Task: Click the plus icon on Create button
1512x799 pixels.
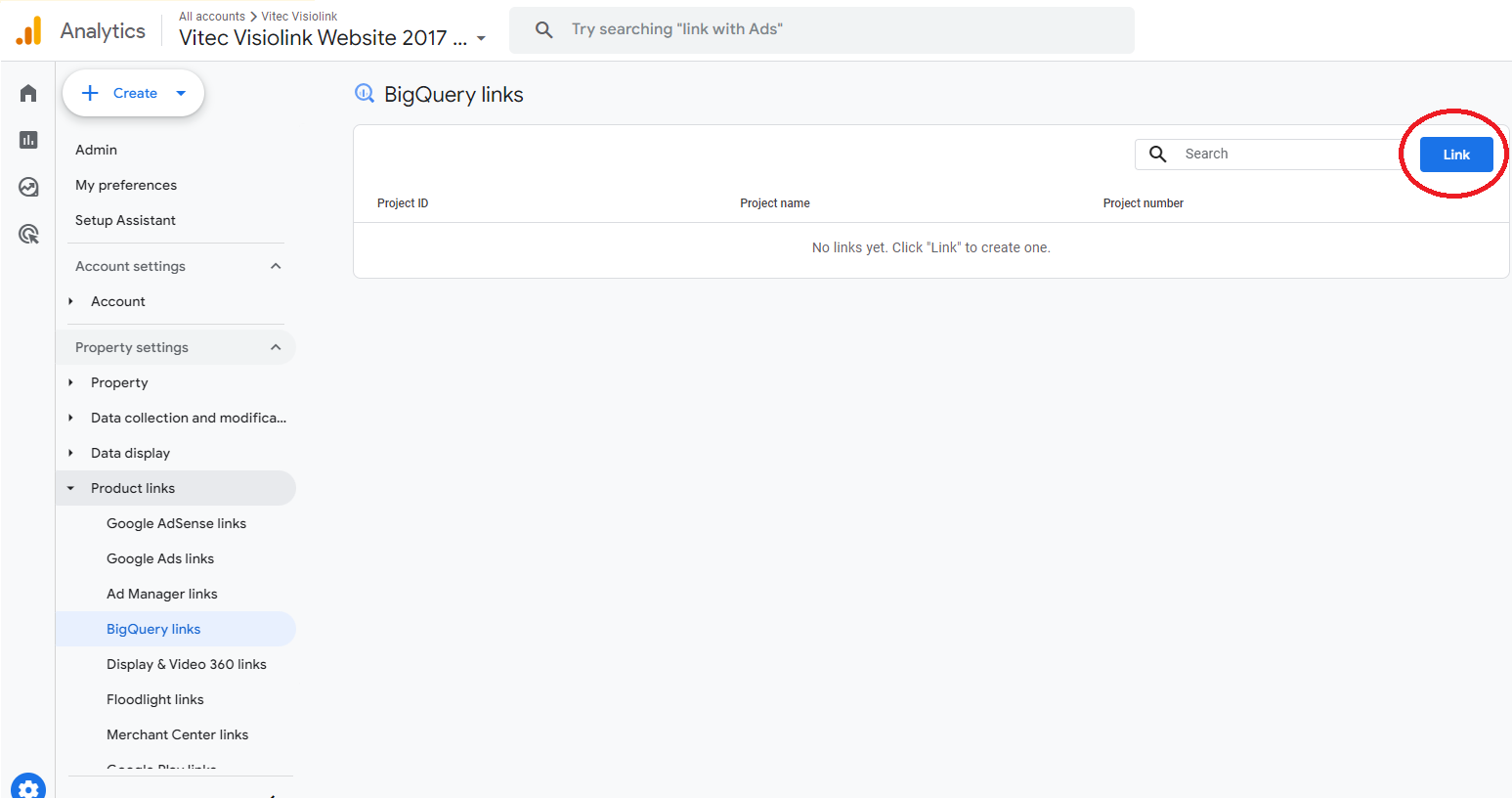Action: click(x=90, y=93)
